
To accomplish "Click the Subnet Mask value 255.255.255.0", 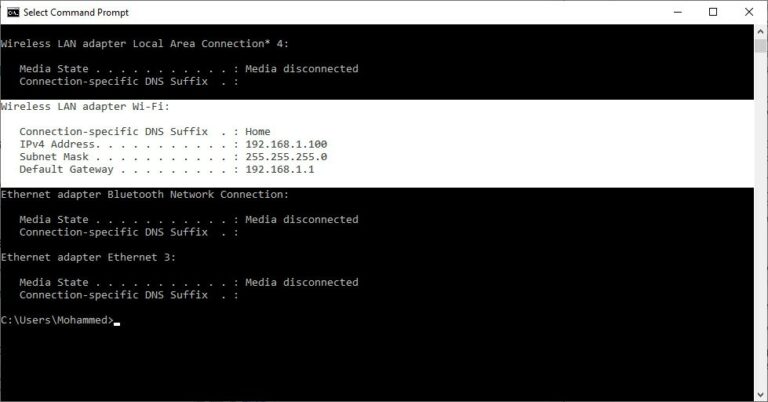I will pos(286,157).
